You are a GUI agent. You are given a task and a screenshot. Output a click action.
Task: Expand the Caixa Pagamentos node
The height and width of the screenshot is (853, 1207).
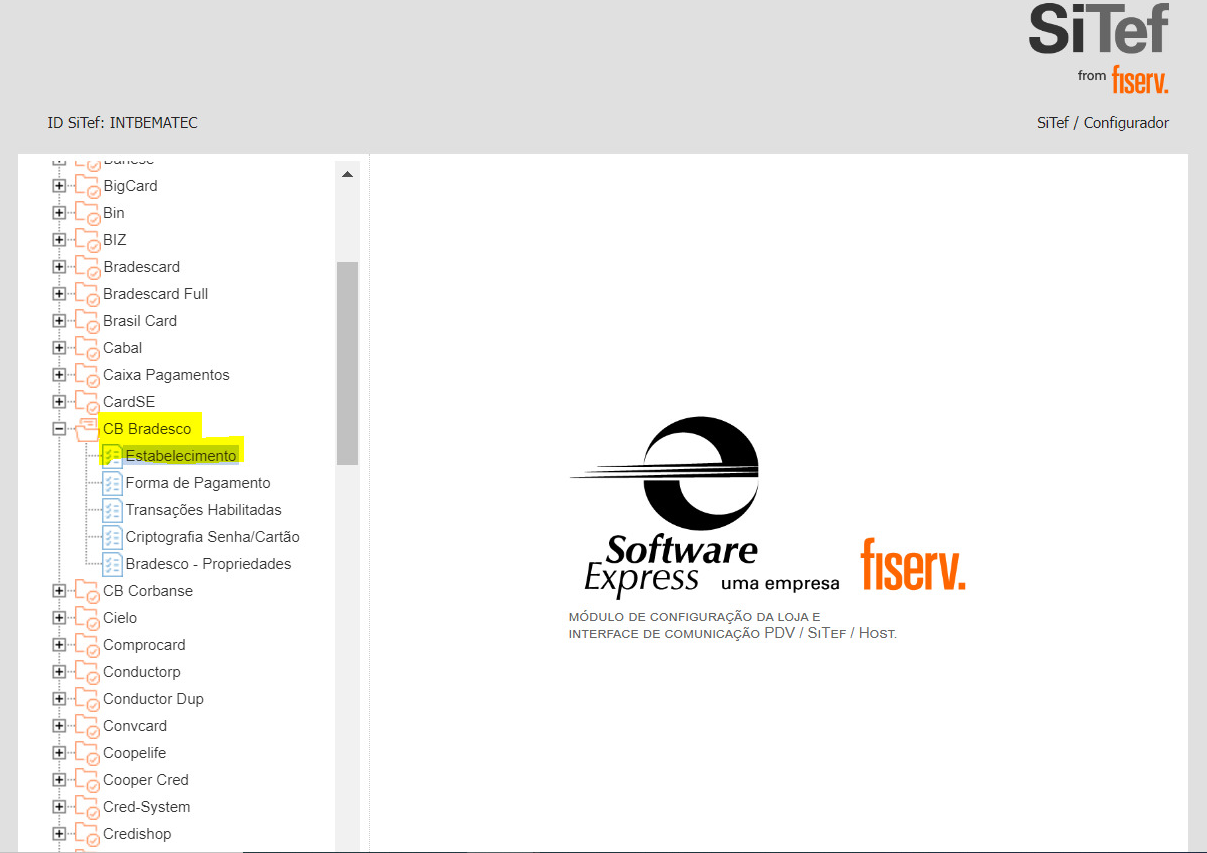59,375
